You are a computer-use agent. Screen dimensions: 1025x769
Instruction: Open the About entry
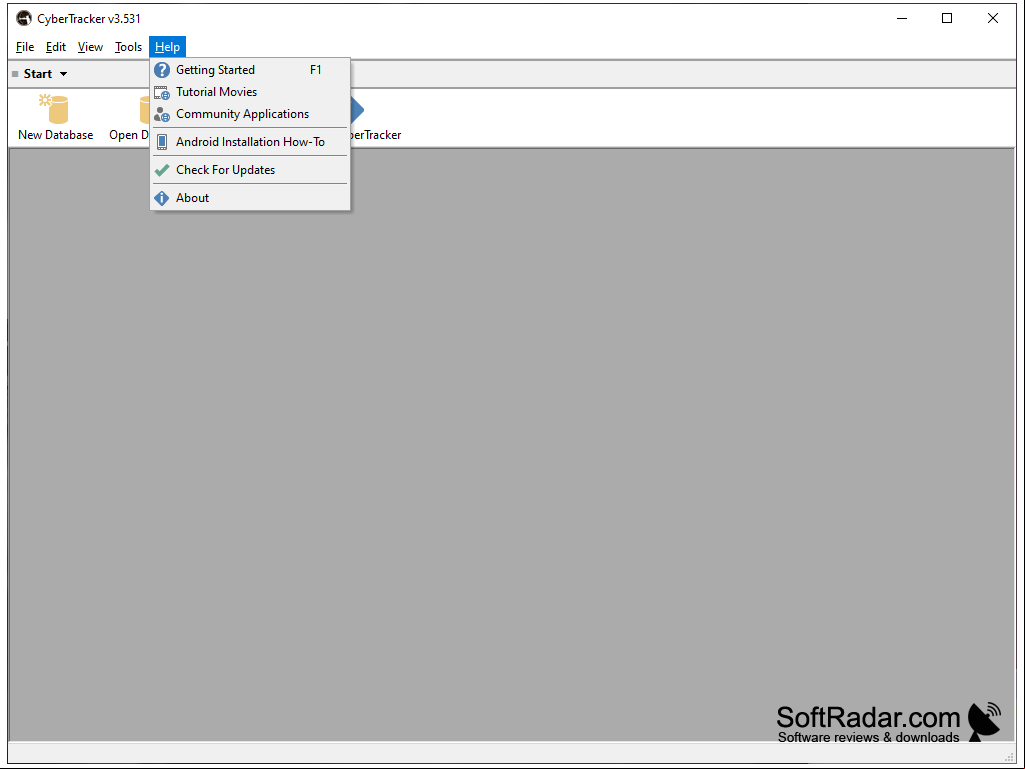[x=250, y=198]
